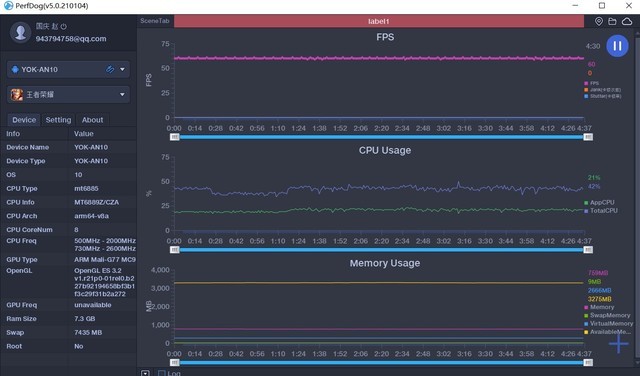Switch to the Setting tab
Screen dimensions: 640x376
(x=58, y=120)
